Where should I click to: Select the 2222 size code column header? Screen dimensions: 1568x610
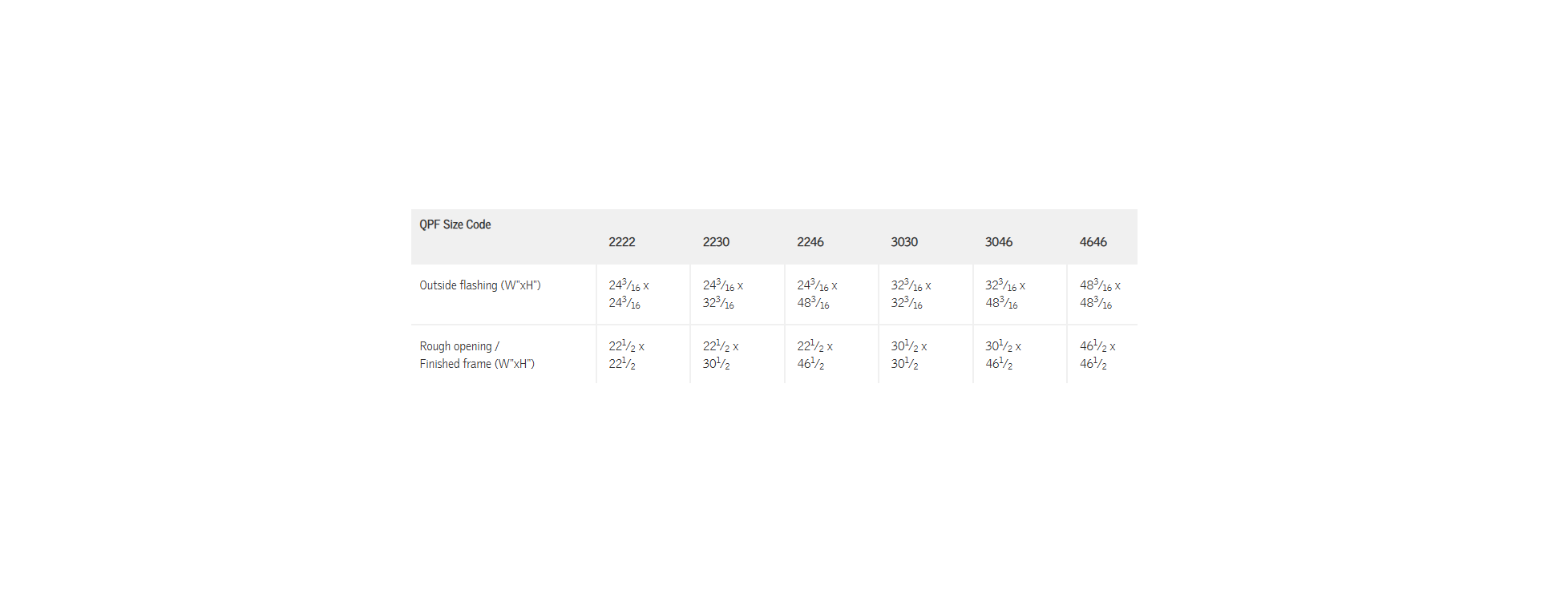point(621,242)
